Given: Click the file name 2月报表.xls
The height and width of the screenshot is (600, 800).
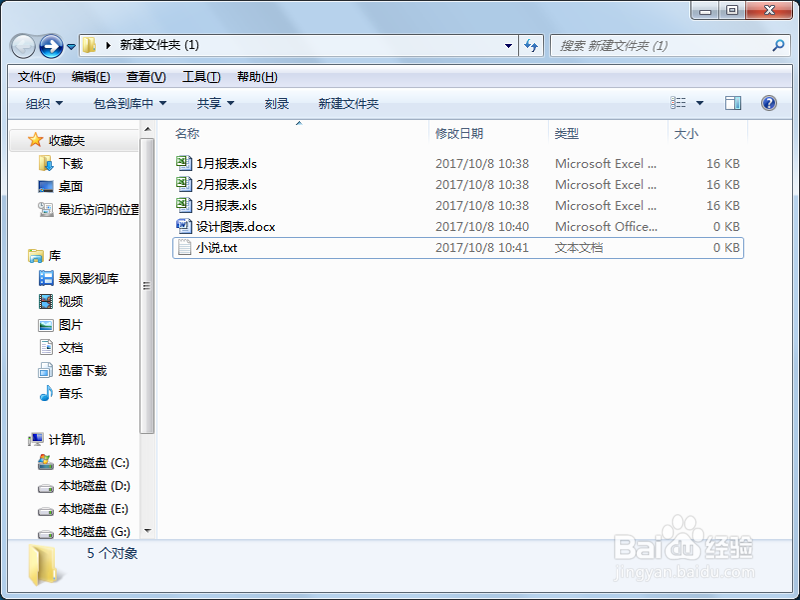Looking at the screenshot, I should (x=227, y=185).
